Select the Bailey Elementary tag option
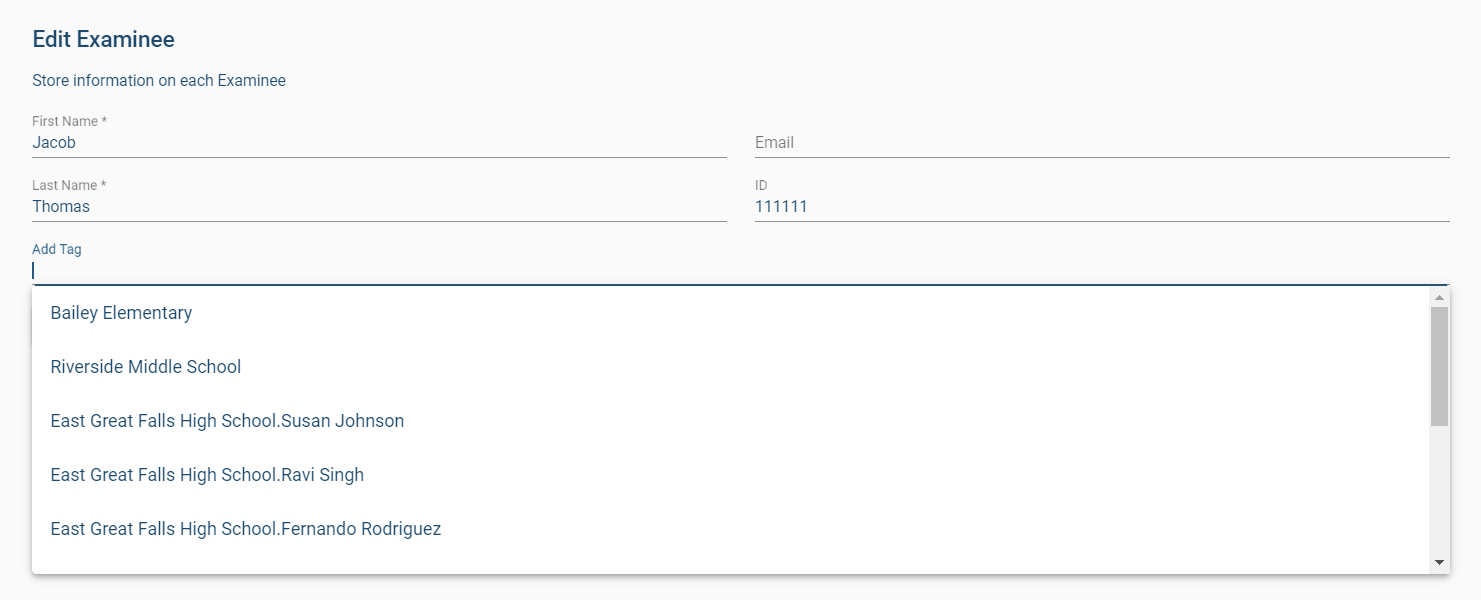1481x600 pixels. coord(121,313)
